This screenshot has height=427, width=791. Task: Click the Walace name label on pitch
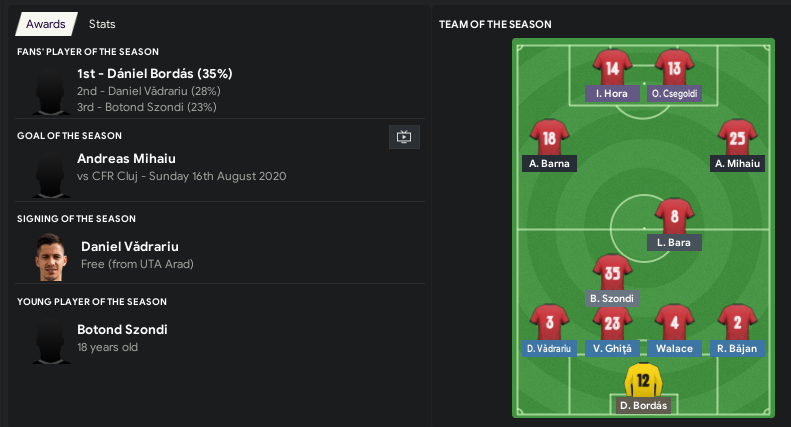pos(674,348)
